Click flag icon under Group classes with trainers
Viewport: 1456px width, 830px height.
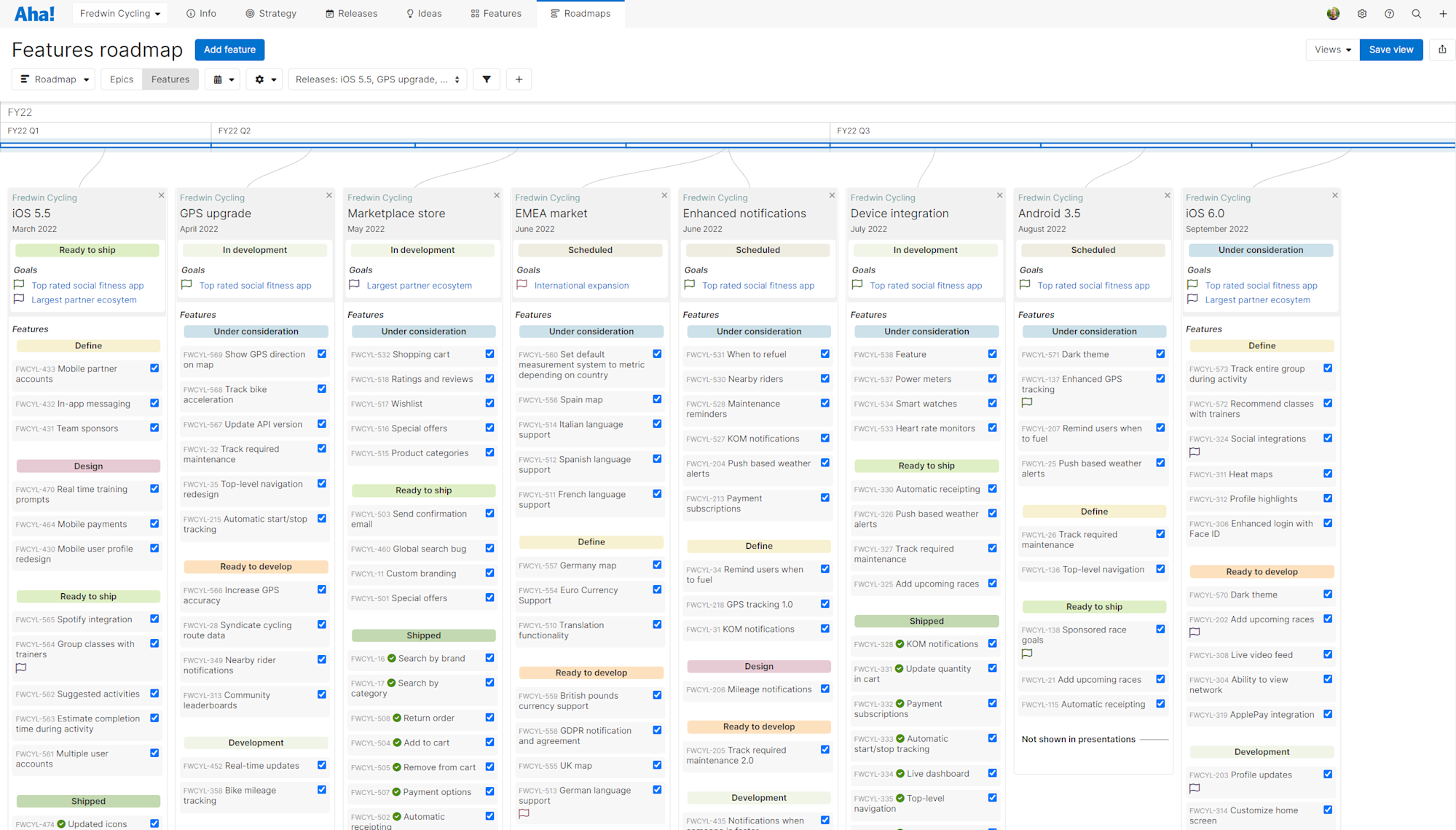pos(21,667)
